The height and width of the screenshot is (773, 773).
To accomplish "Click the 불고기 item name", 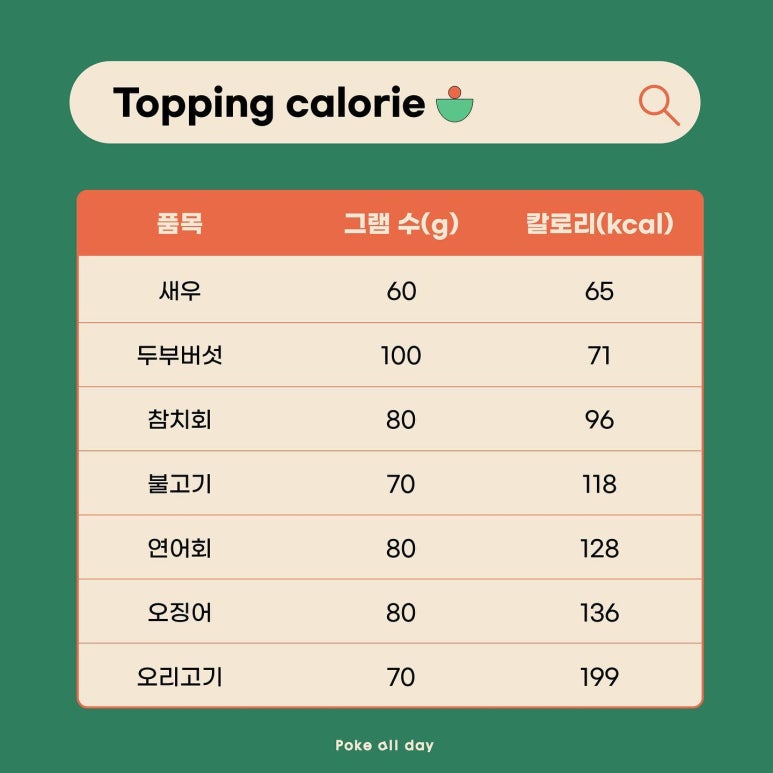I will point(179,484).
